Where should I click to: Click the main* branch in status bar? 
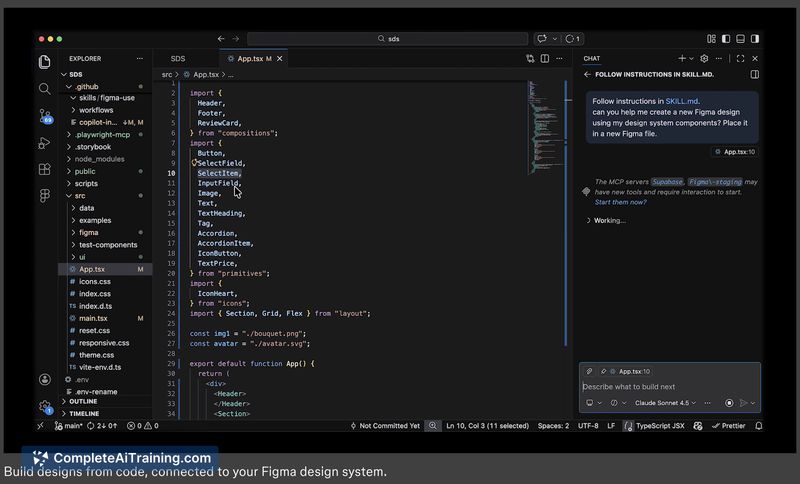pos(69,426)
